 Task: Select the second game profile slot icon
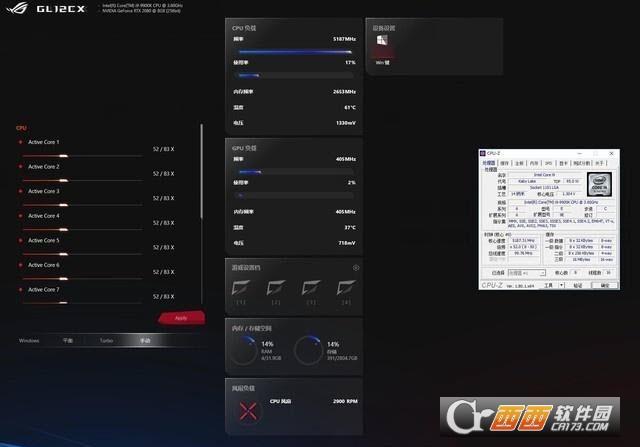coord(275,289)
